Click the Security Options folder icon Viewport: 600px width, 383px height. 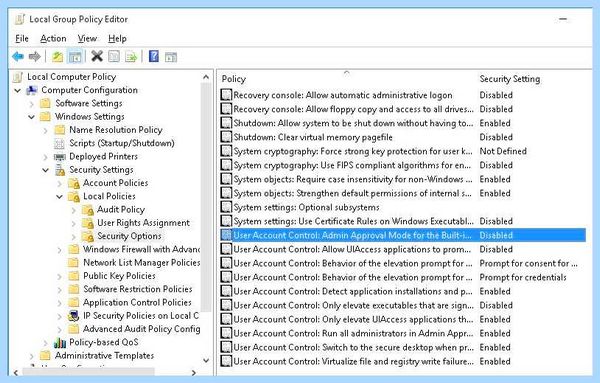[x=88, y=236]
